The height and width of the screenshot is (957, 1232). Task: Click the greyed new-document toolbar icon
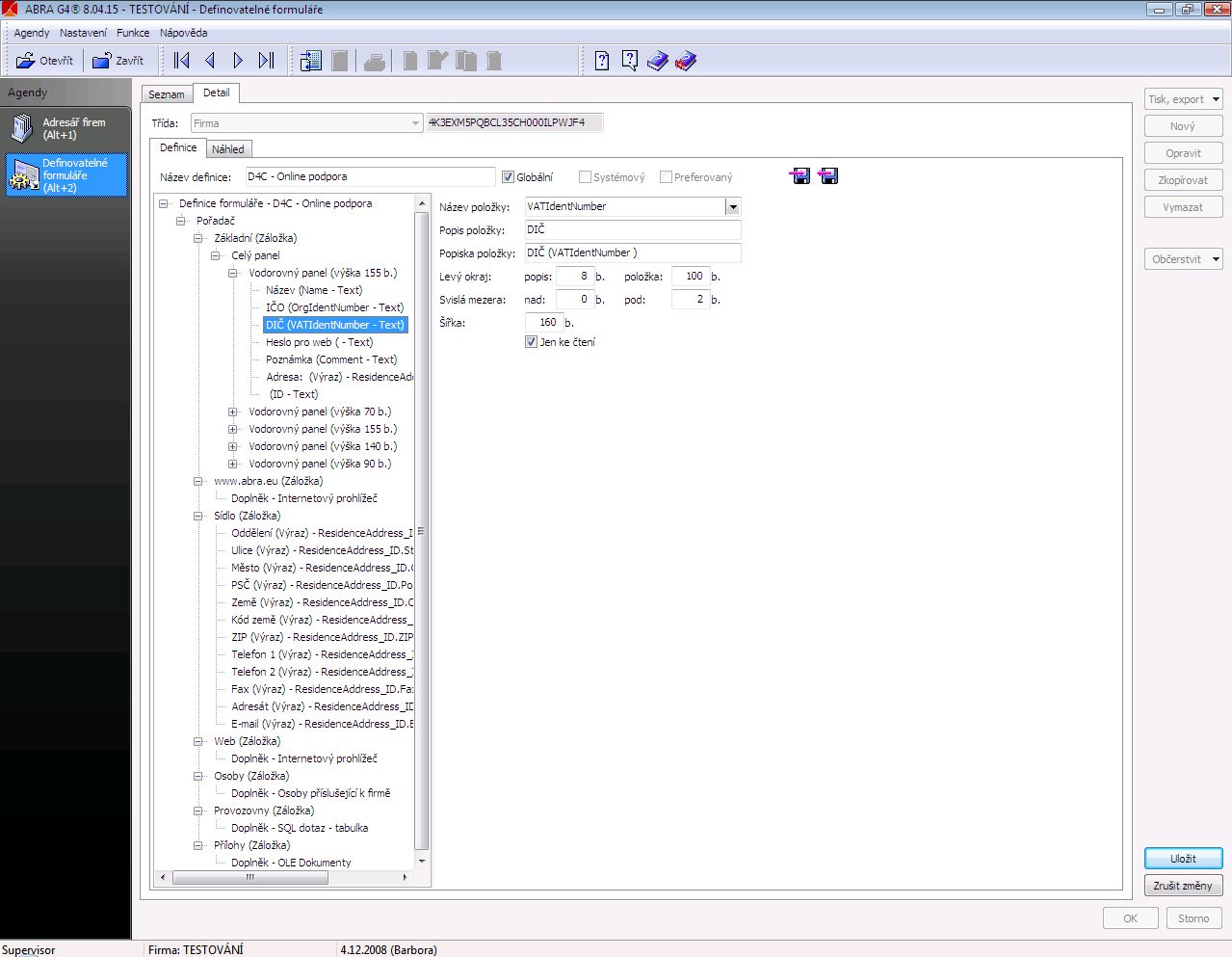(410, 62)
